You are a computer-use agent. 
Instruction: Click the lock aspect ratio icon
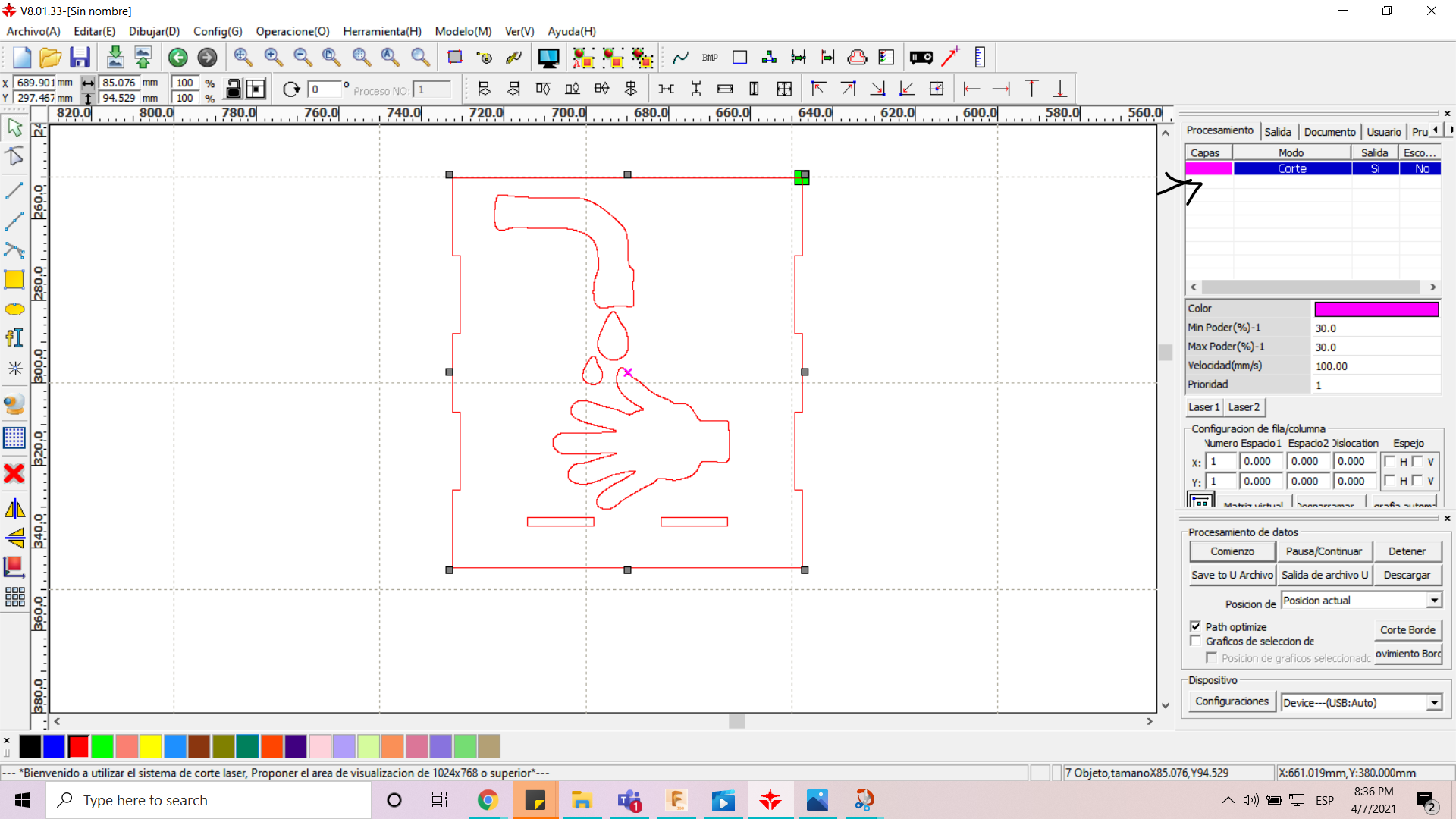(234, 89)
